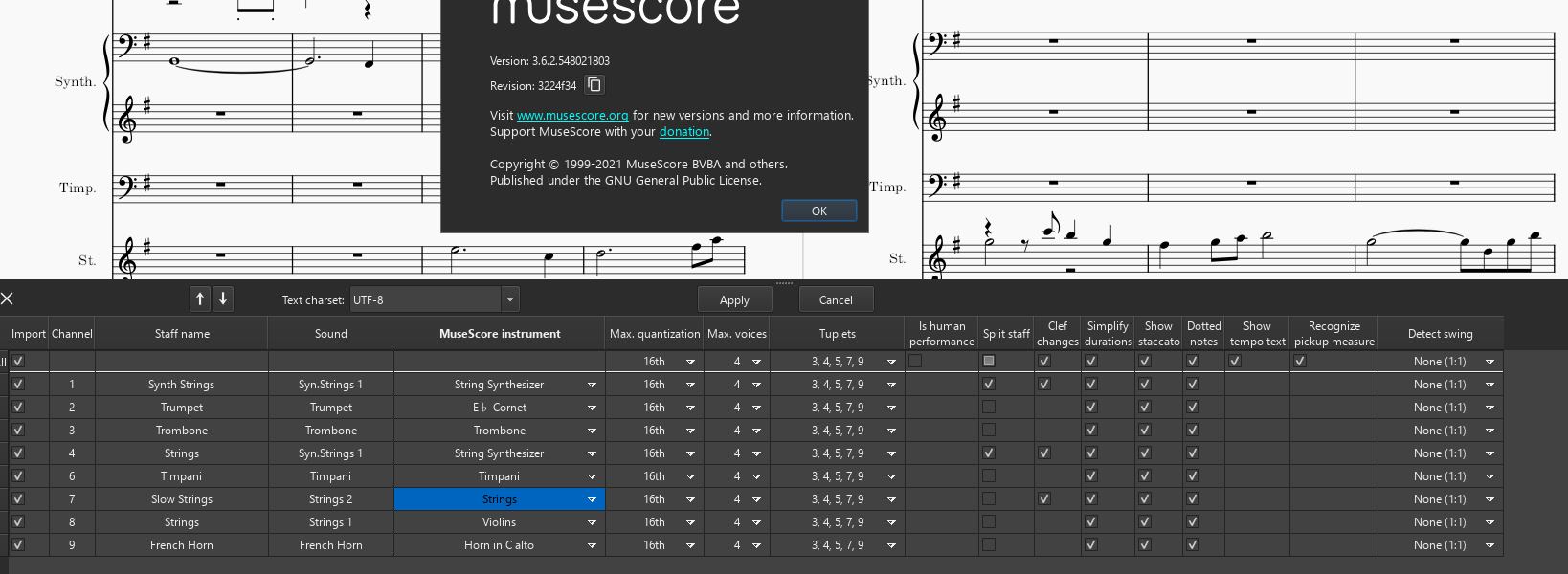1568x574 pixels.
Task: Toggle Split staff for channel 4 Strings row
Action: (x=989, y=453)
